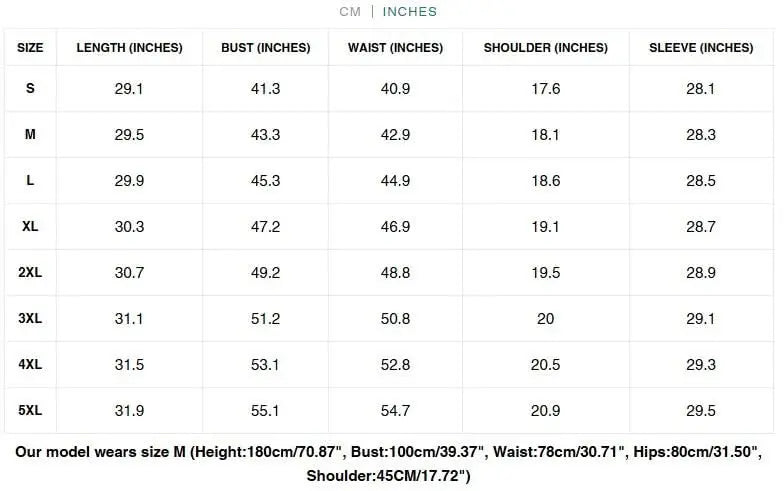The image size is (784, 491).
Task: Click the shoulder value 20 cell
Action: pos(545,319)
